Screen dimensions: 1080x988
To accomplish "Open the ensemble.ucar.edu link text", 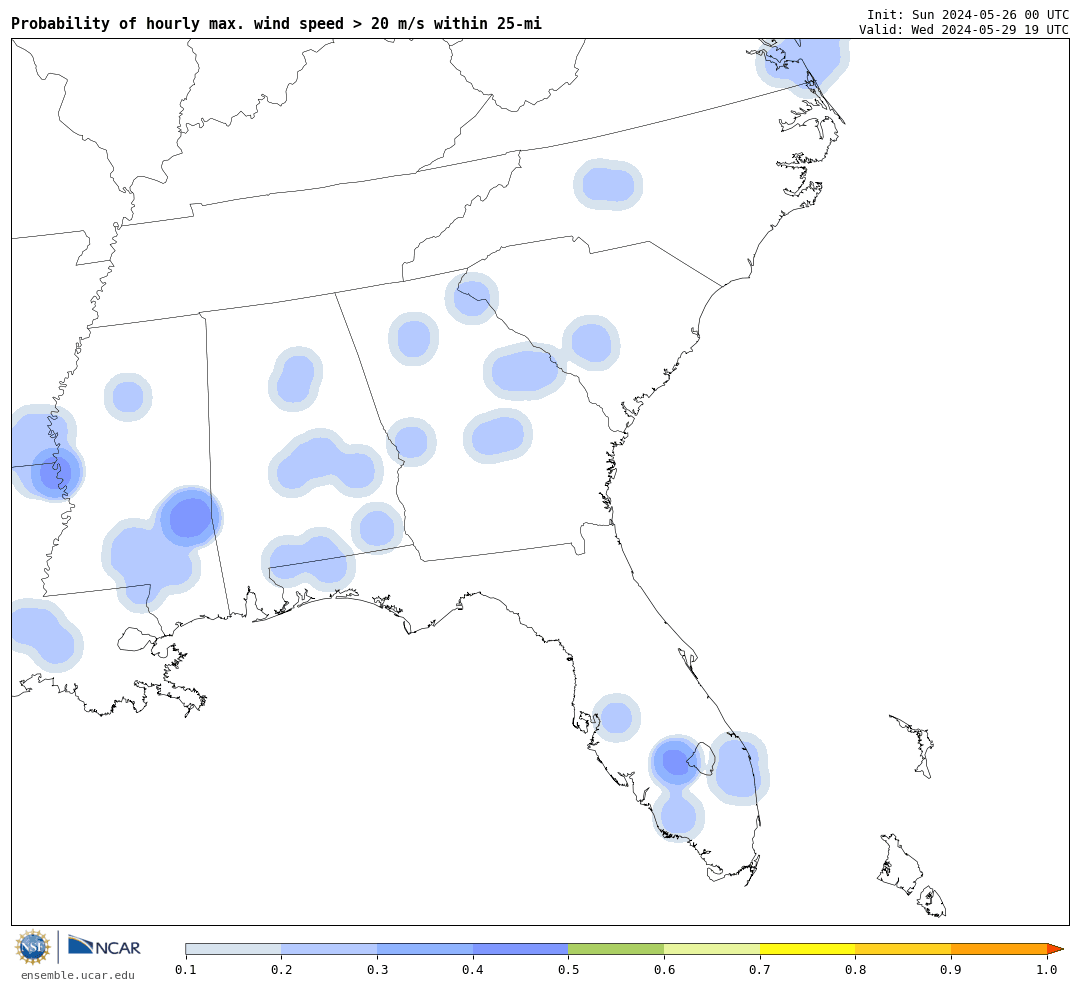I will (x=78, y=975).
